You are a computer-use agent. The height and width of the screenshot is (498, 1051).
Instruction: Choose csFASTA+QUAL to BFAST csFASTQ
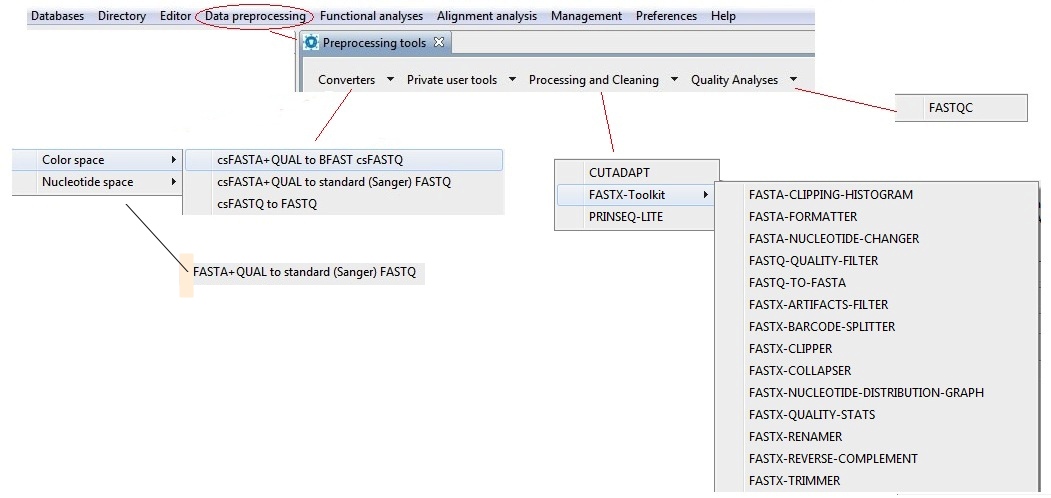tap(309, 159)
